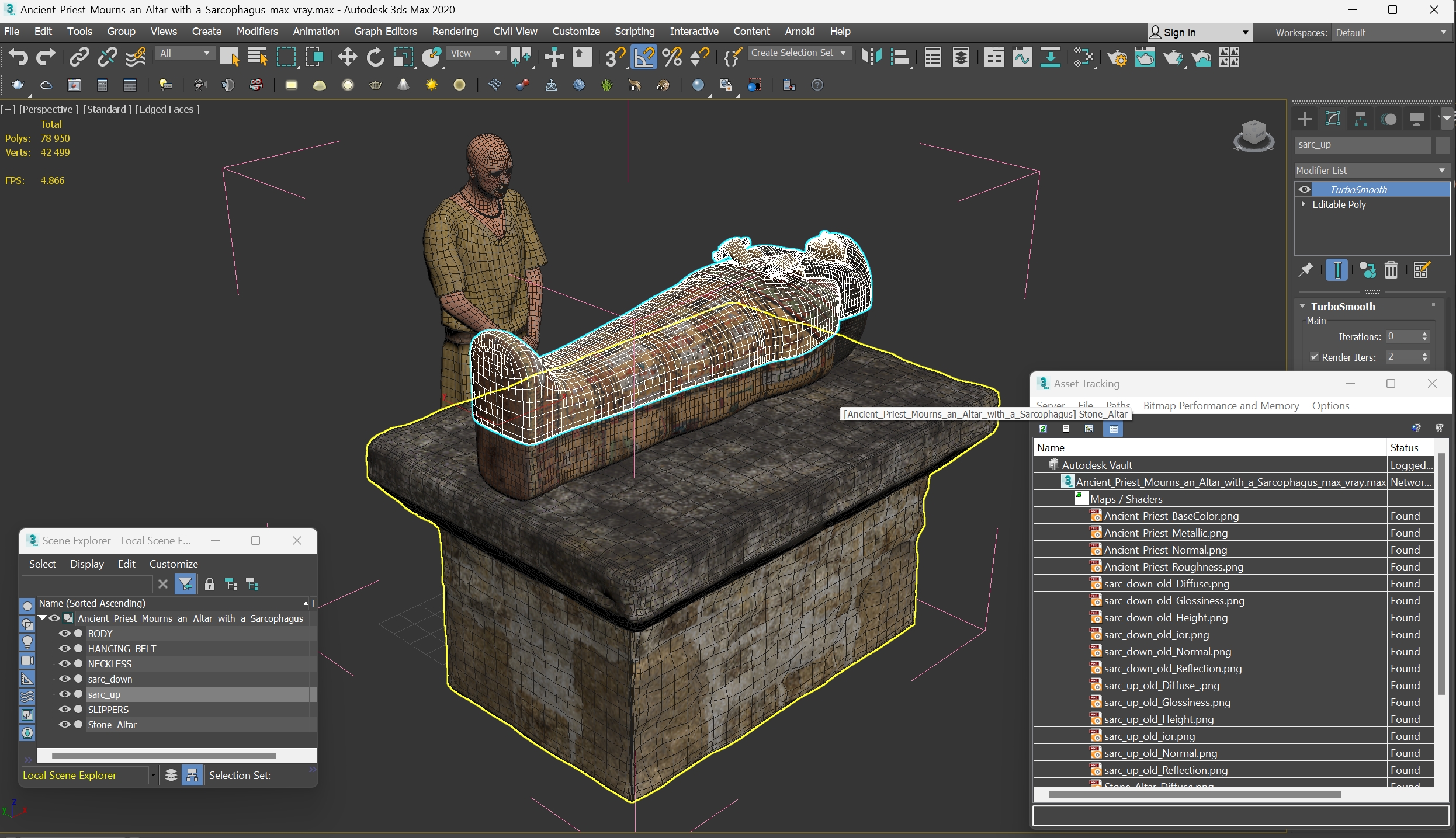Activate the Select Object tool

pyautogui.click(x=230, y=57)
